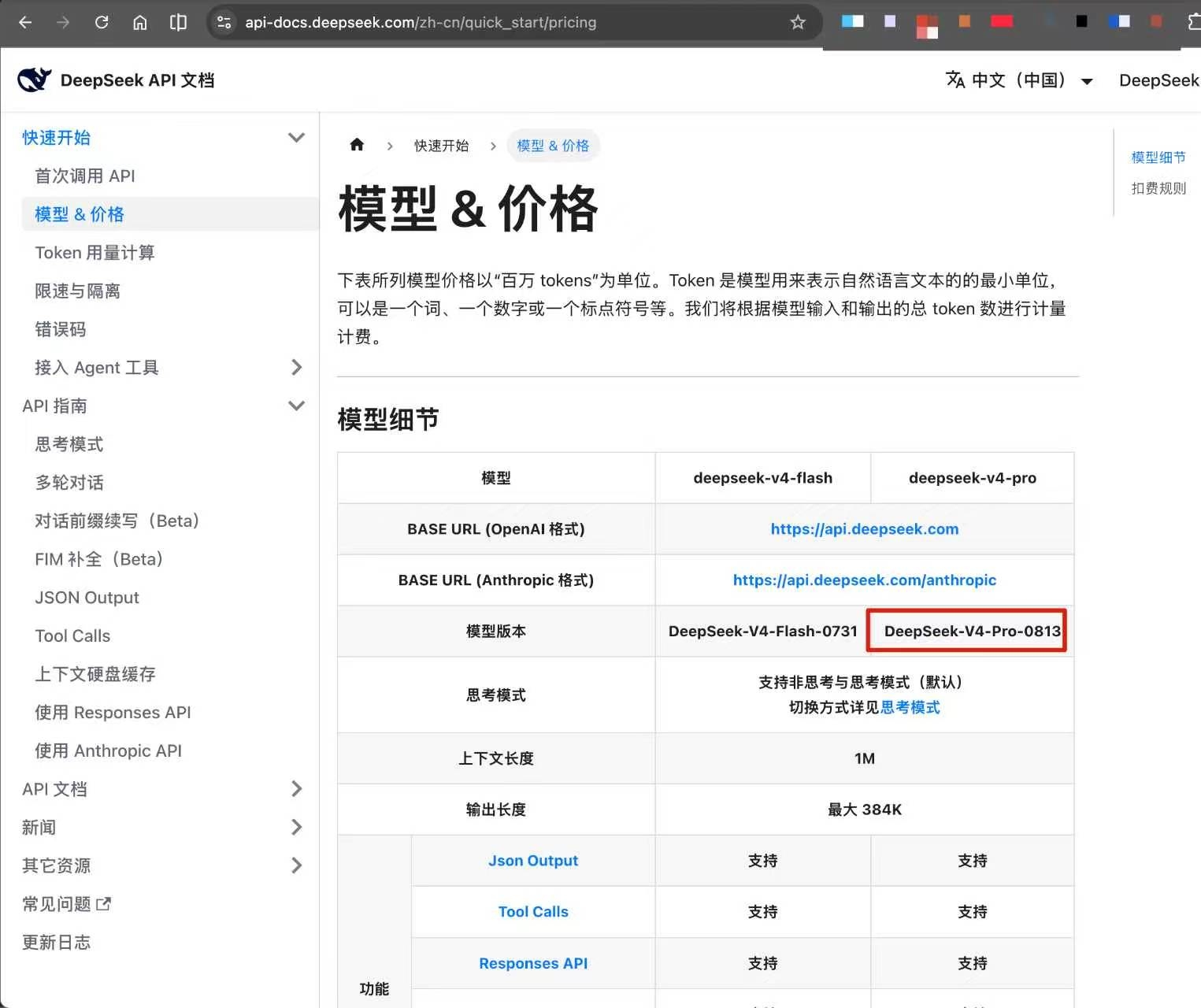Viewport: 1201px width, 1008px height.
Task: Collapse the 快速开始 sidebar section
Action: coord(296,138)
